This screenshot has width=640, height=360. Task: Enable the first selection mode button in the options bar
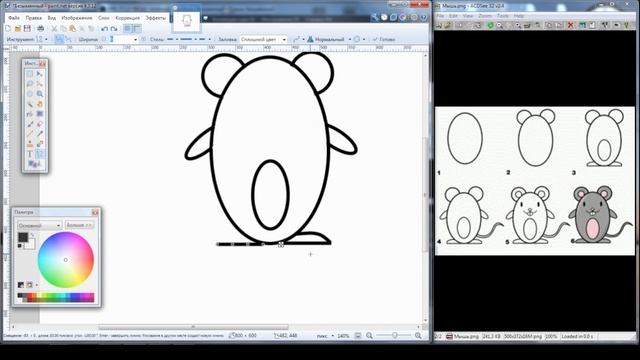[59, 40]
